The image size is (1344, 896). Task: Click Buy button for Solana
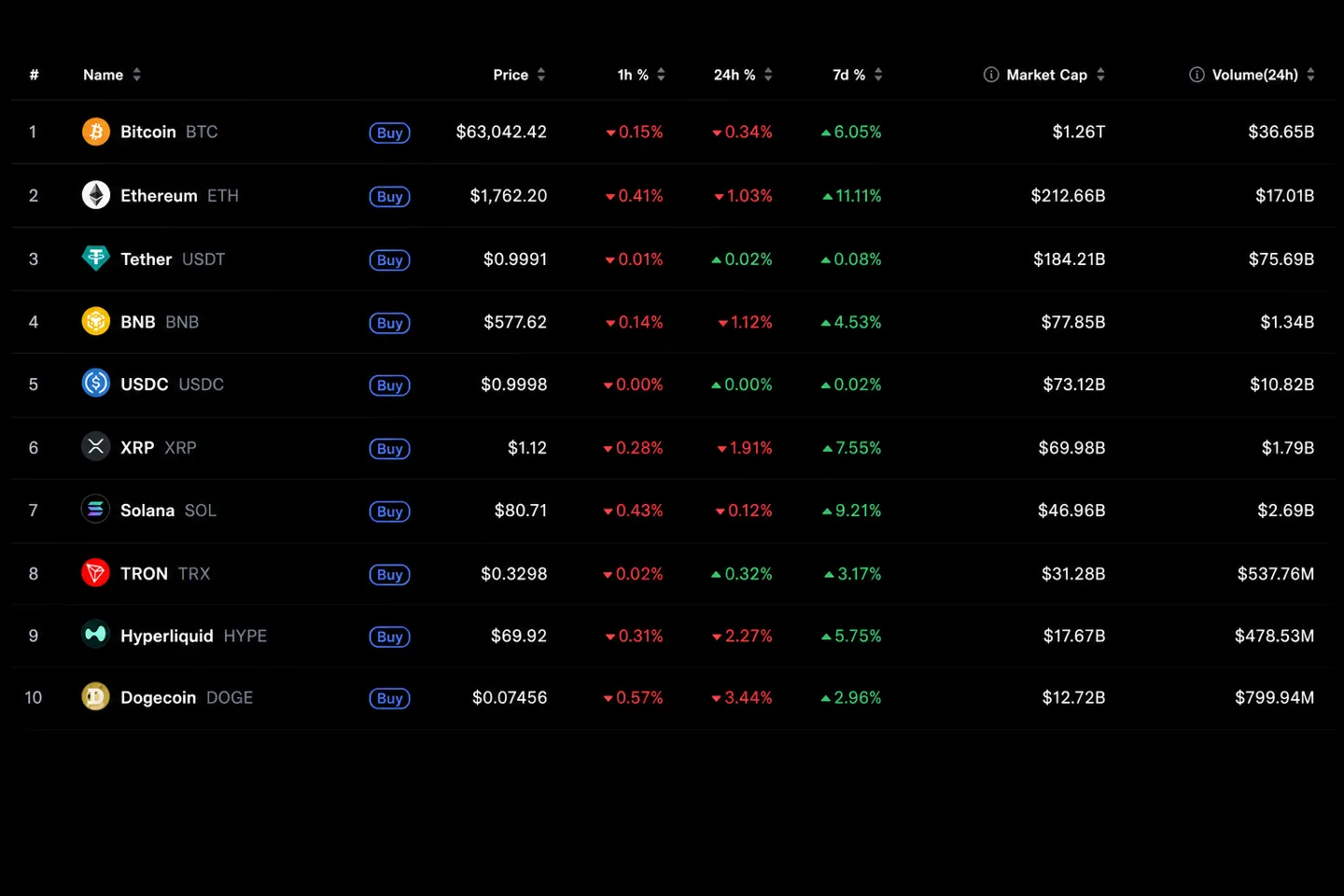coord(390,511)
